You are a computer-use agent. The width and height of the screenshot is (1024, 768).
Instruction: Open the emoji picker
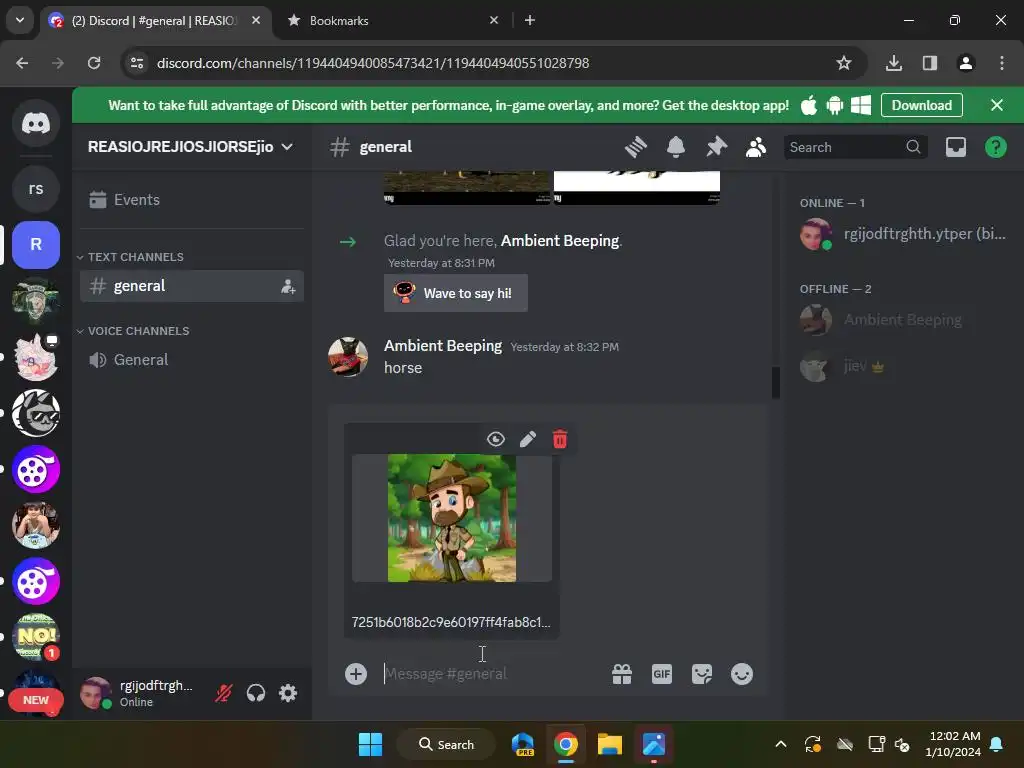coord(742,674)
